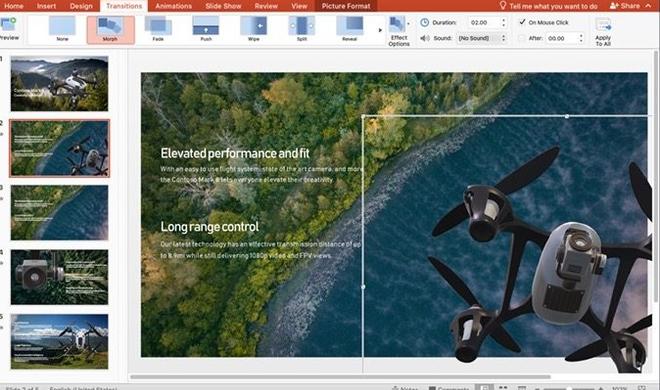Select the None transition

coord(62,29)
